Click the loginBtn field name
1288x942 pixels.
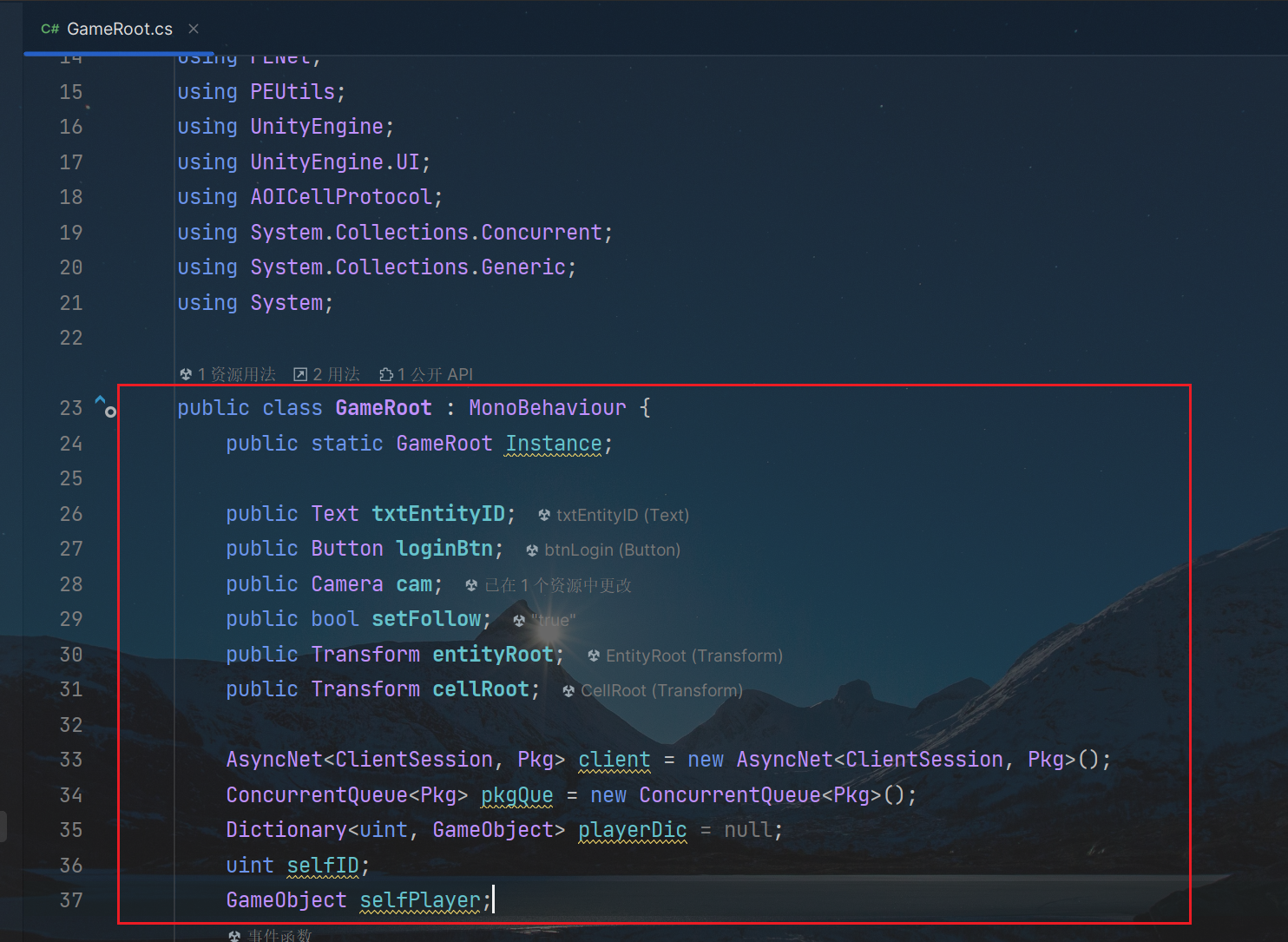coord(444,549)
